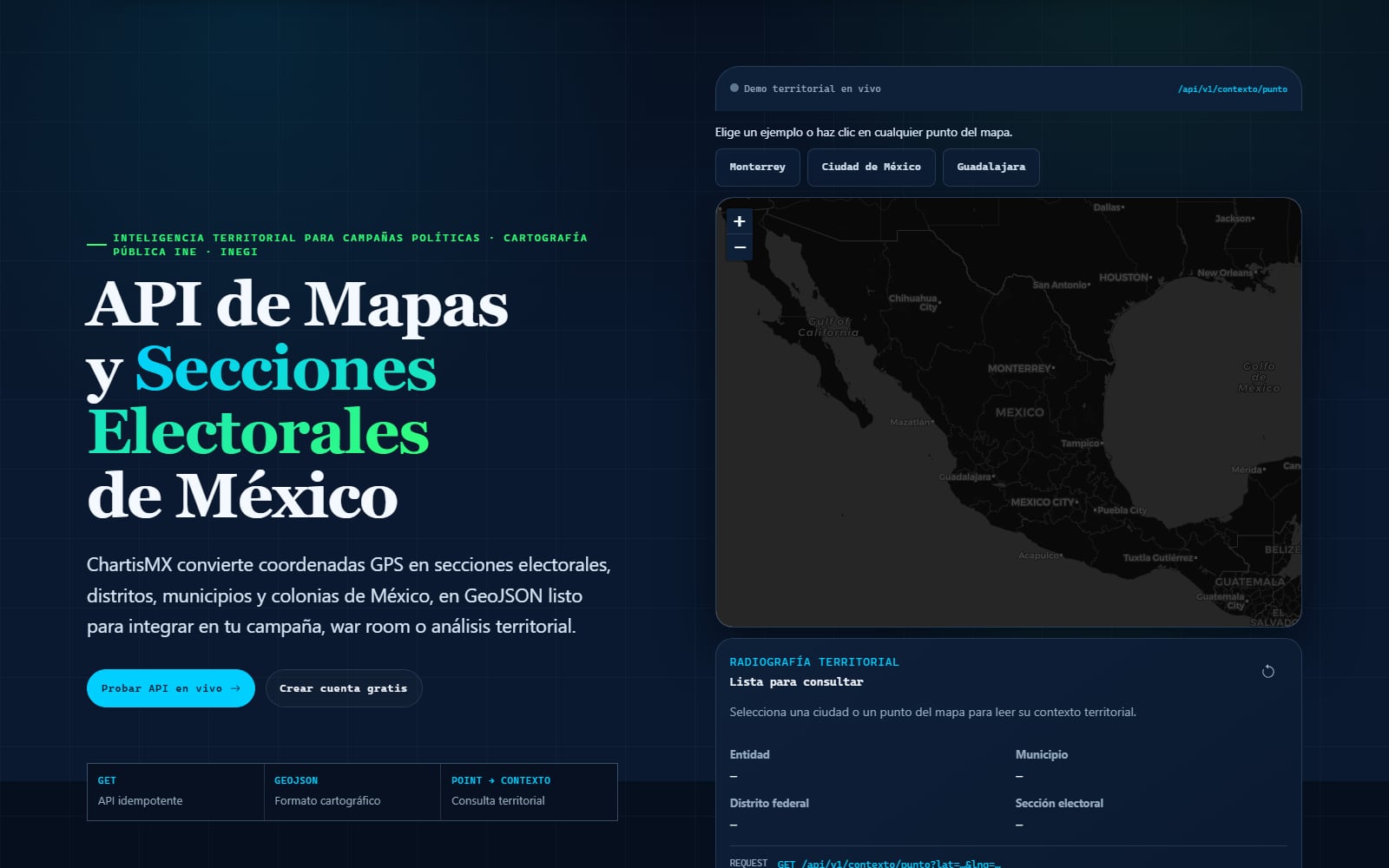Screen dimensions: 1389x868
Task: Click the /api/v1/contexto/punto endpoint label
Action: tap(1232, 89)
